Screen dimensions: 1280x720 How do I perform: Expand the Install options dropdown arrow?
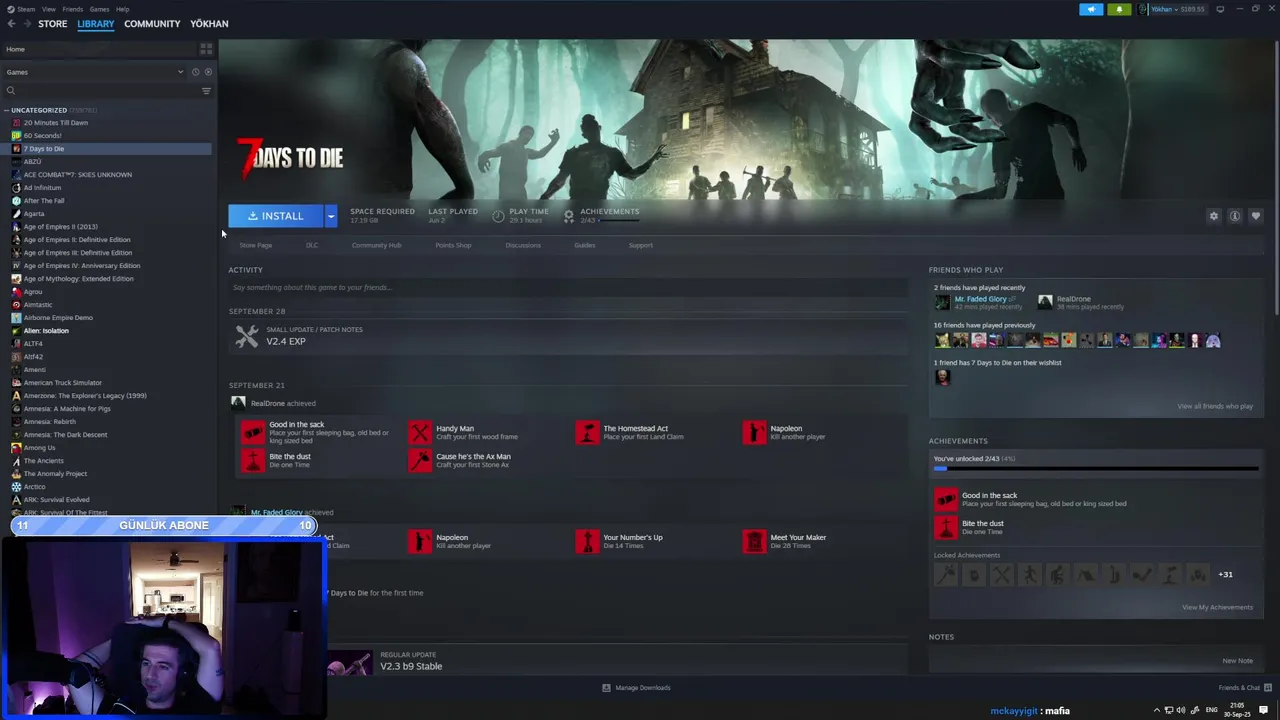pos(331,216)
